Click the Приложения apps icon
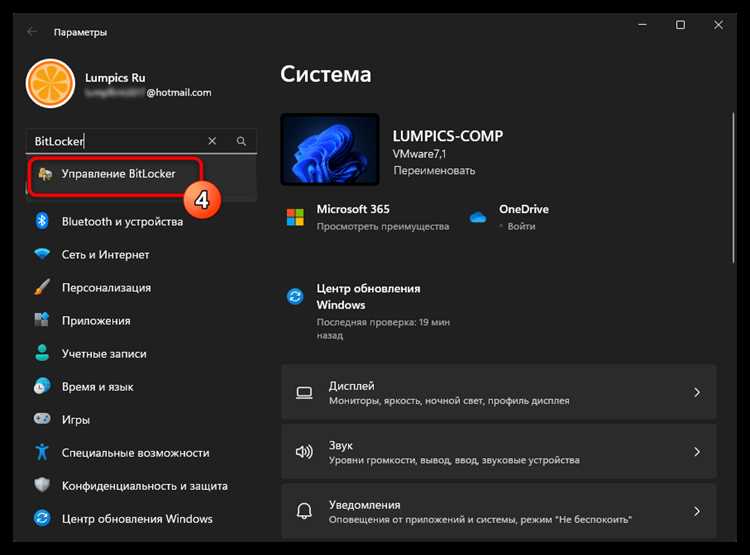The height and width of the screenshot is (555, 750). 42,320
